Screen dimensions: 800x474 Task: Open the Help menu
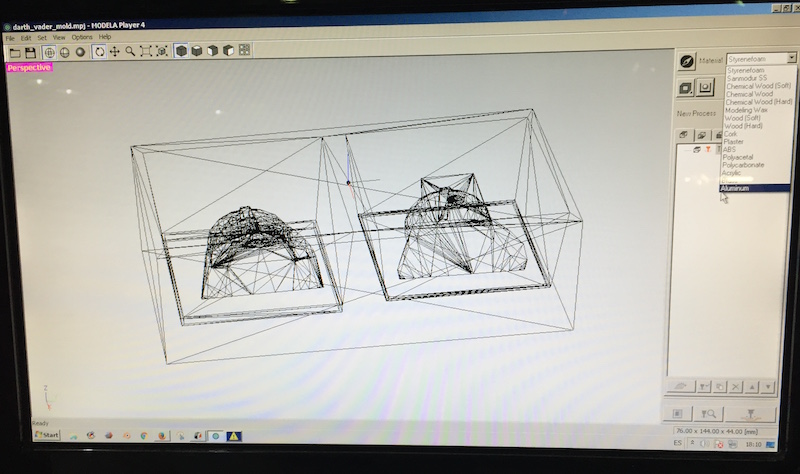[x=105, y=37]
